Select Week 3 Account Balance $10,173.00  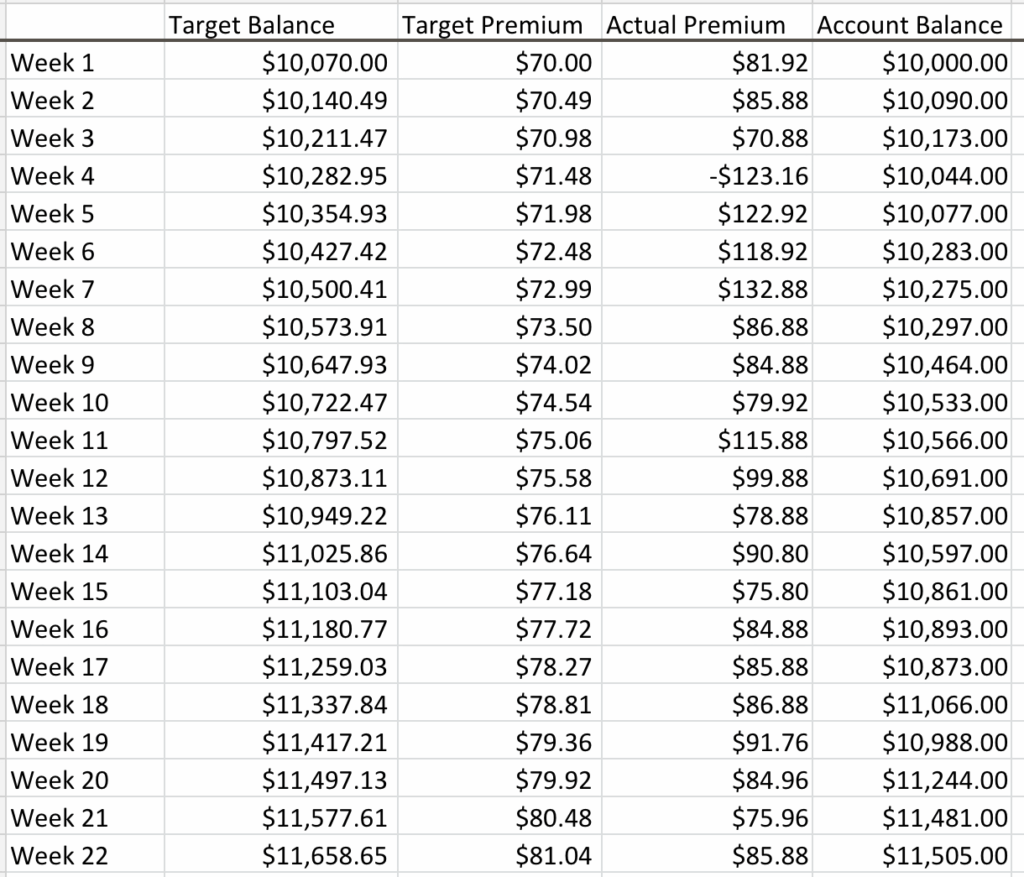coord(945,139)
